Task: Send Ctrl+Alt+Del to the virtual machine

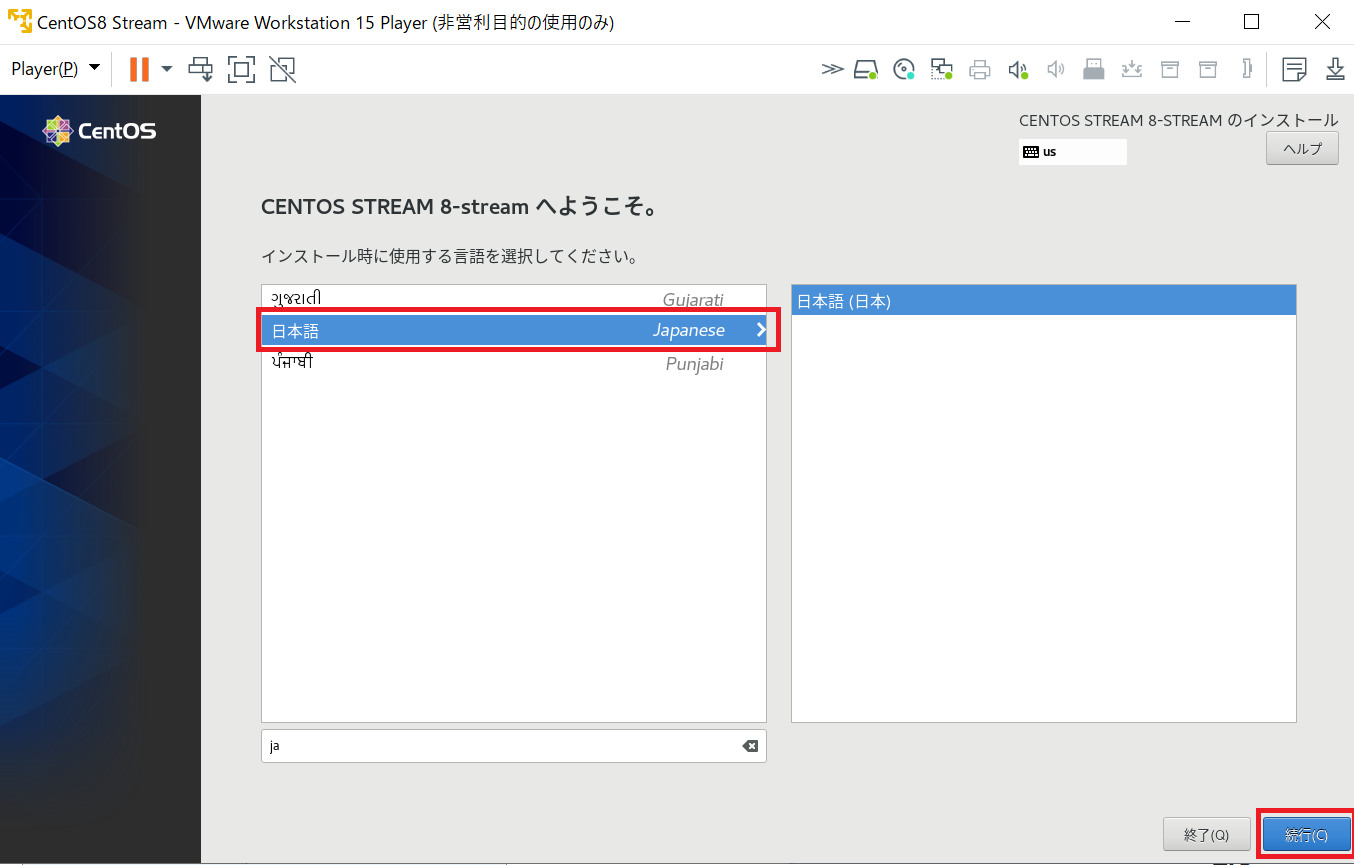Action: (x=202, y=69)
